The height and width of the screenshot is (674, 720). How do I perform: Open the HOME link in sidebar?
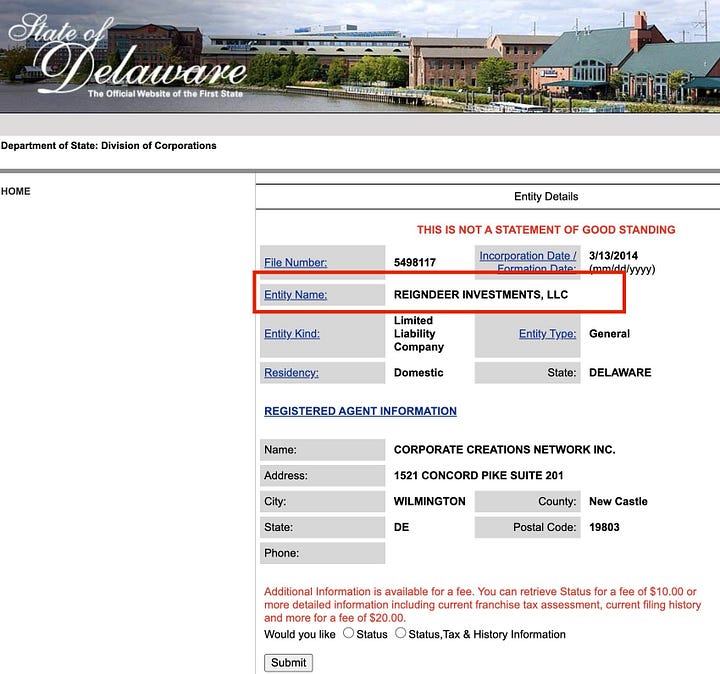(x=16, y=191)
